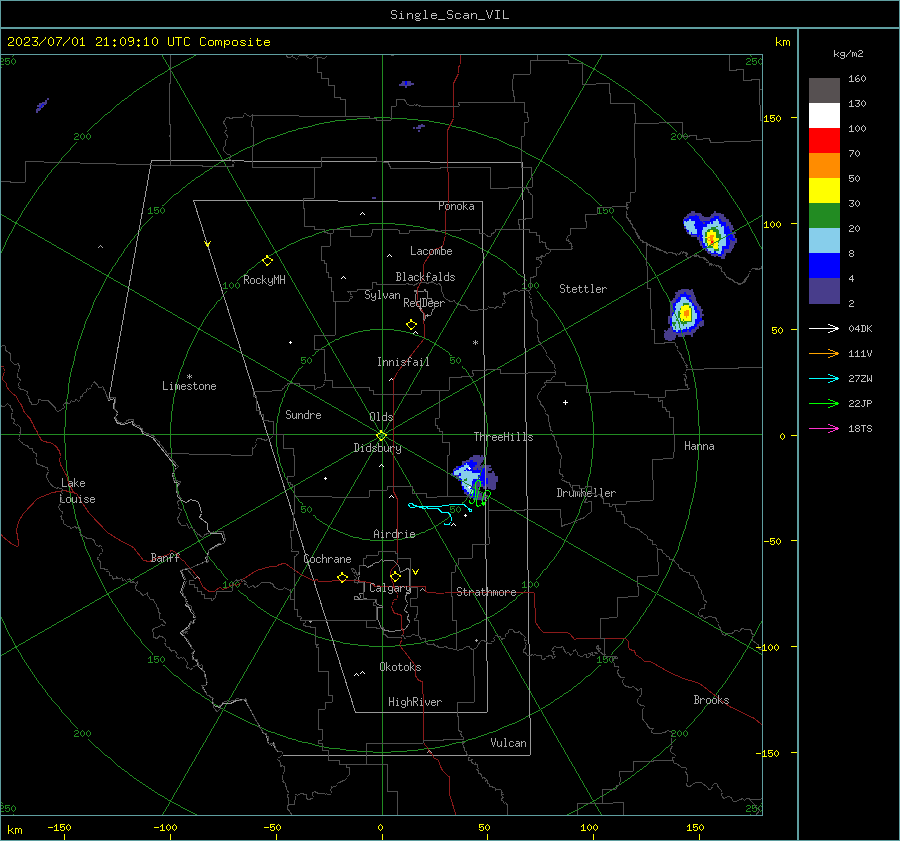Click the Banff label

[x=165, y=558]
